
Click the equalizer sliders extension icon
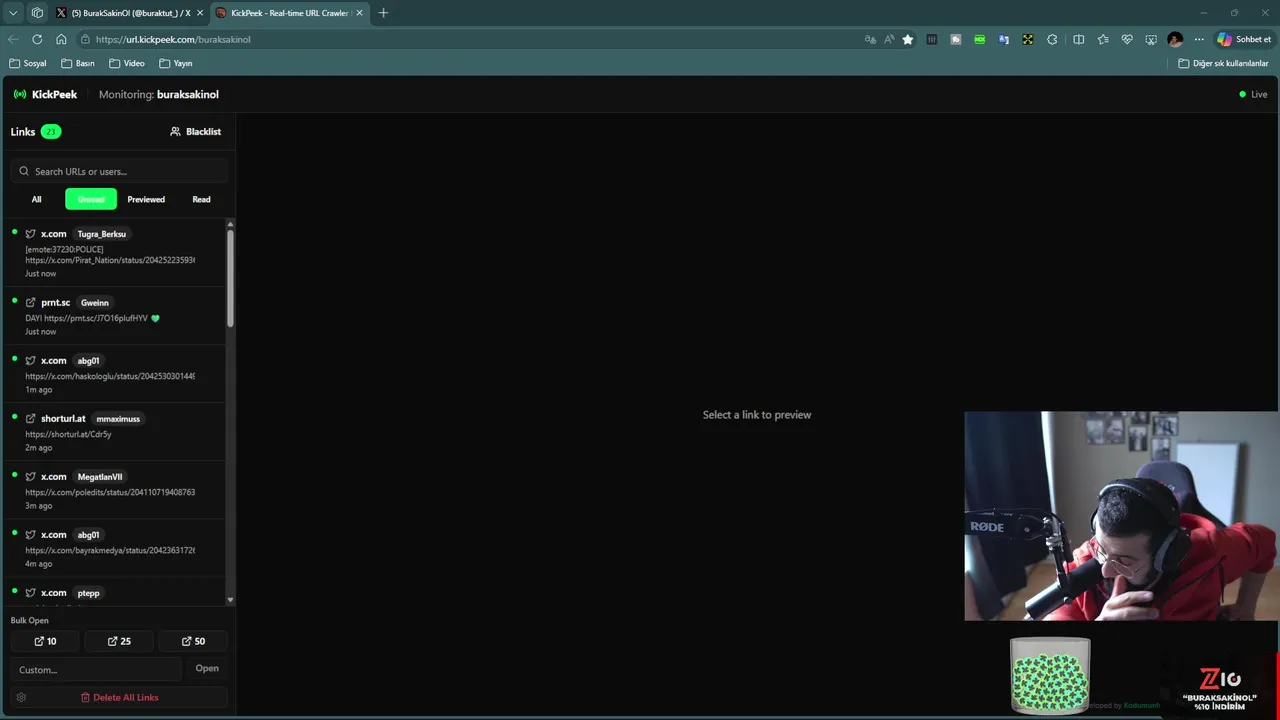[932, 39]
